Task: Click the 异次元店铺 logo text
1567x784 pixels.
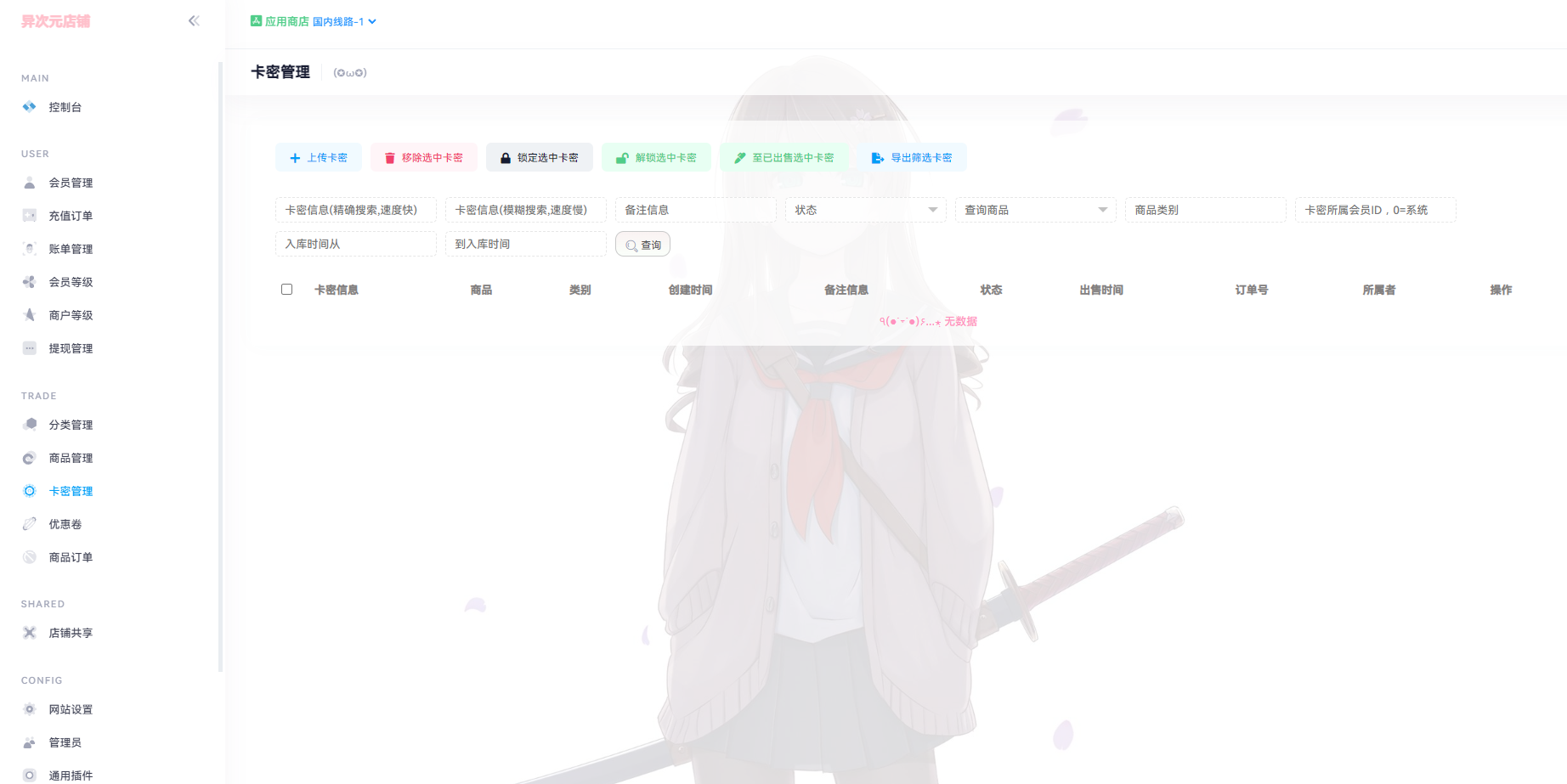Action: coord(56,21)
